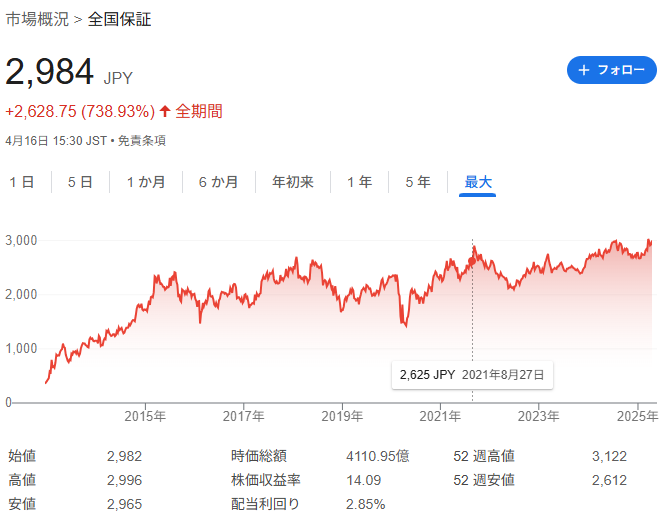This screenshot has height=516, width=671.
Task: Open the 免責条項 disclaimer link
Action: pyautogui.click(x=142, y=141)
